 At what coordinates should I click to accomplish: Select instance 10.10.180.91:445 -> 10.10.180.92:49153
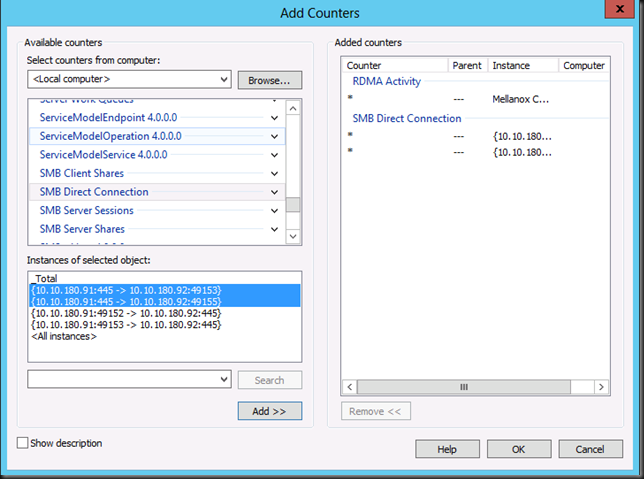pyautogui.click(x=165, y=290)
